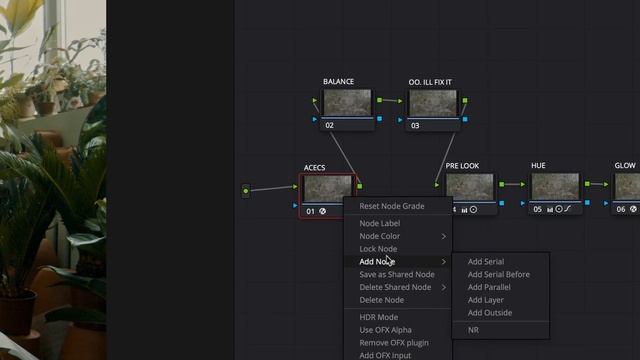Click the green RGB input of BALANCE node
Image resolution: width=640 pixels, height=360 pixels.
315,100
